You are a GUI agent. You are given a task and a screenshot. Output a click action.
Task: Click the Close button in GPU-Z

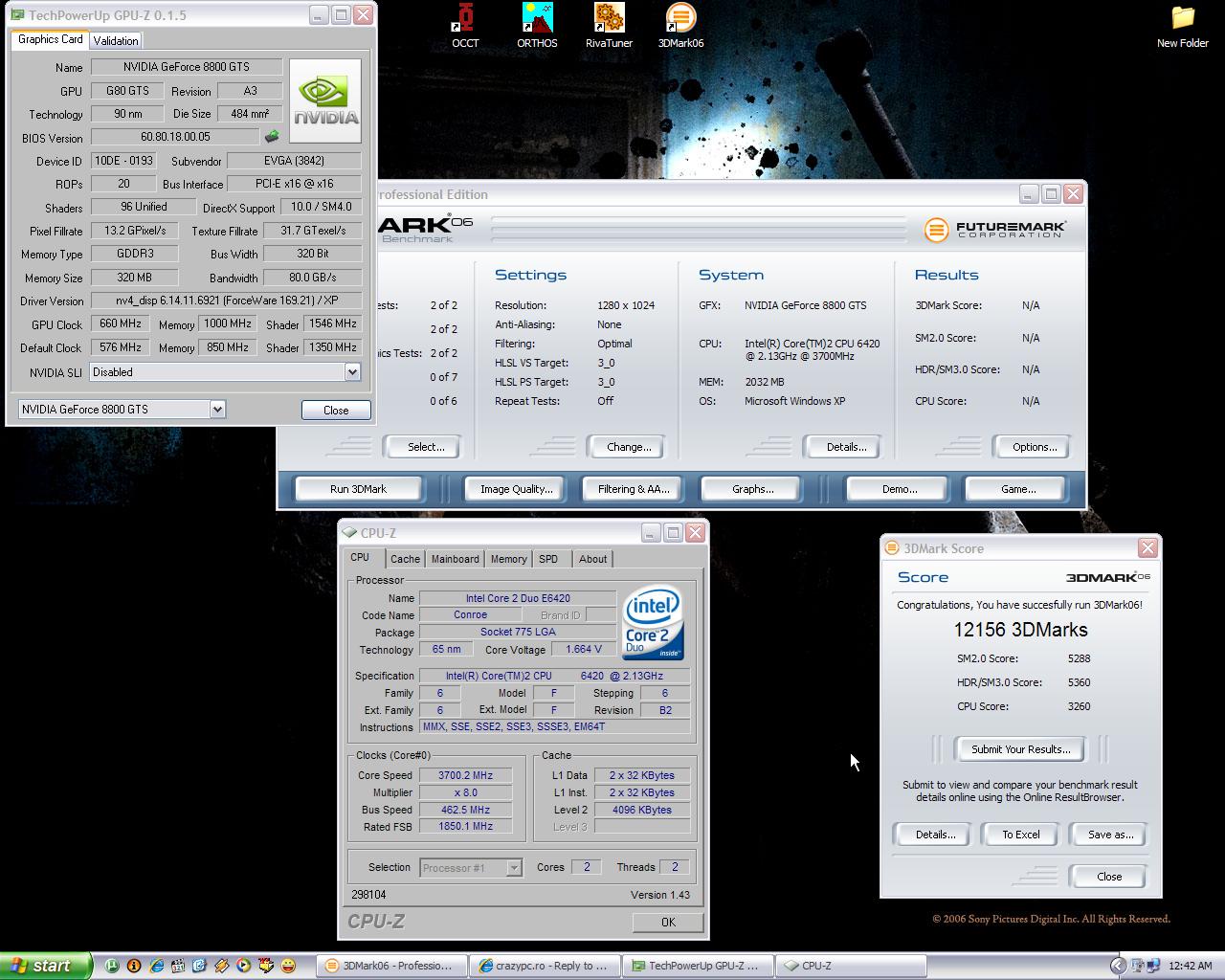click(336, 410)
